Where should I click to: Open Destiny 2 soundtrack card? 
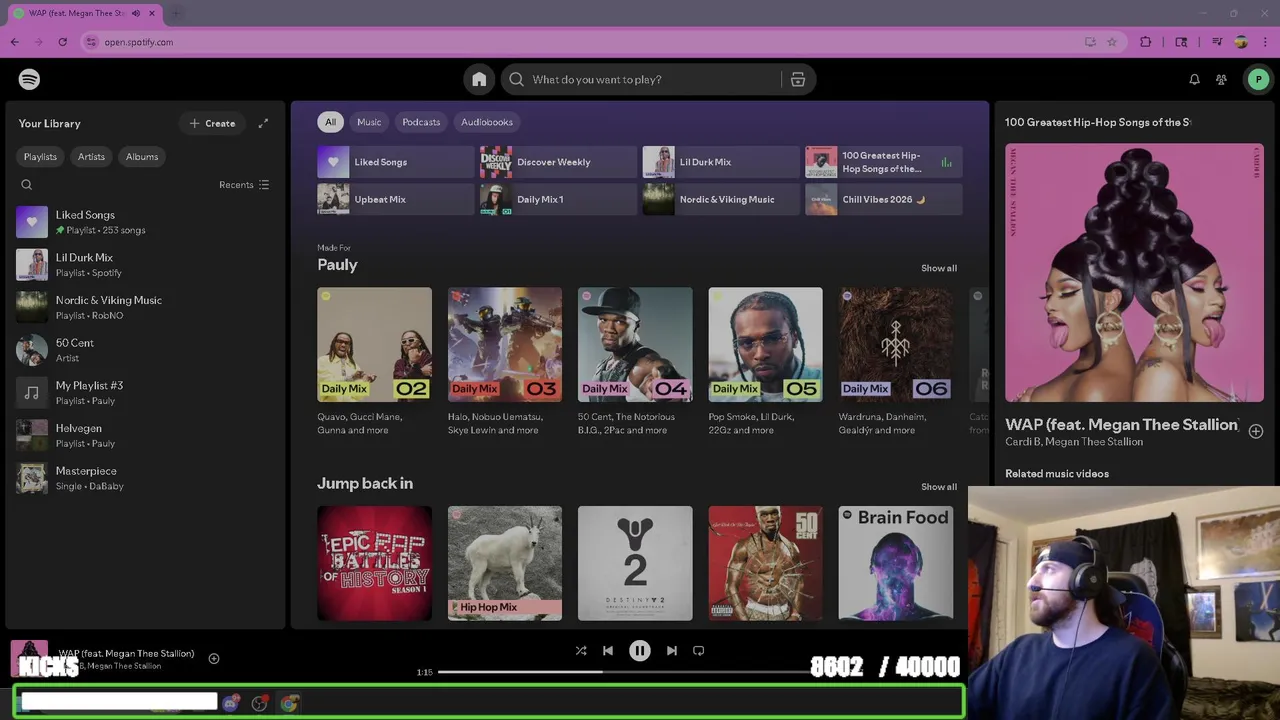635,563
